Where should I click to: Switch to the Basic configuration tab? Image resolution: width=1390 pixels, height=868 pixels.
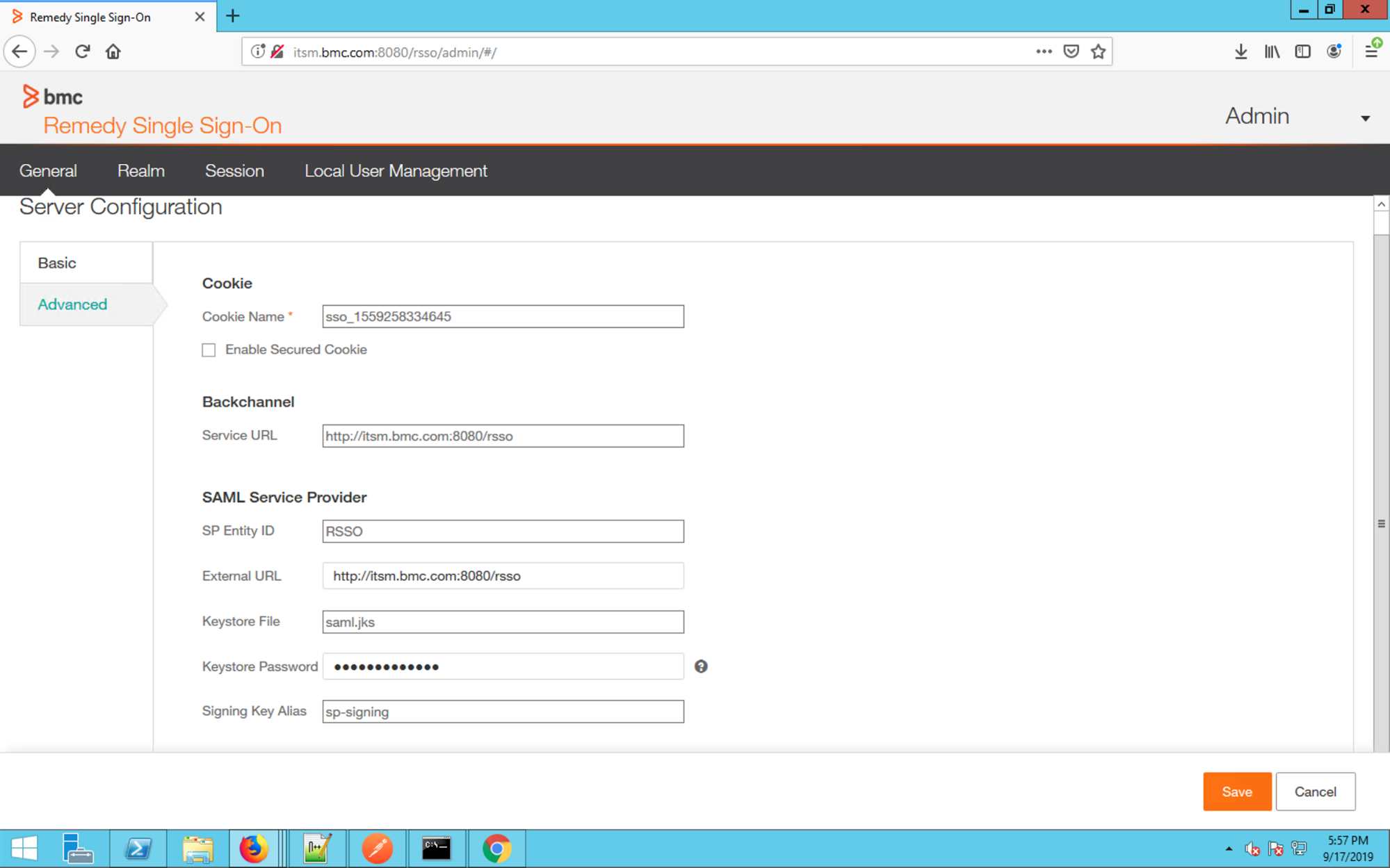tap(57, 263)
